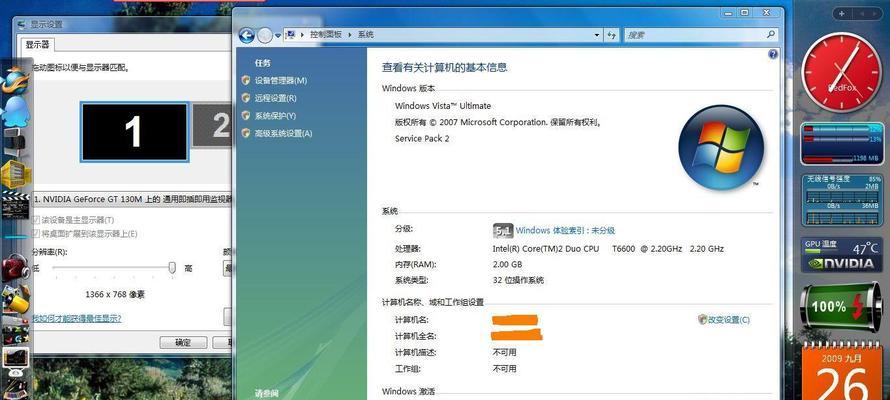Viewport: 890px width, 400px height.
Task: Click the 1366 x 768 像素 resolution text
Action: 115,294
